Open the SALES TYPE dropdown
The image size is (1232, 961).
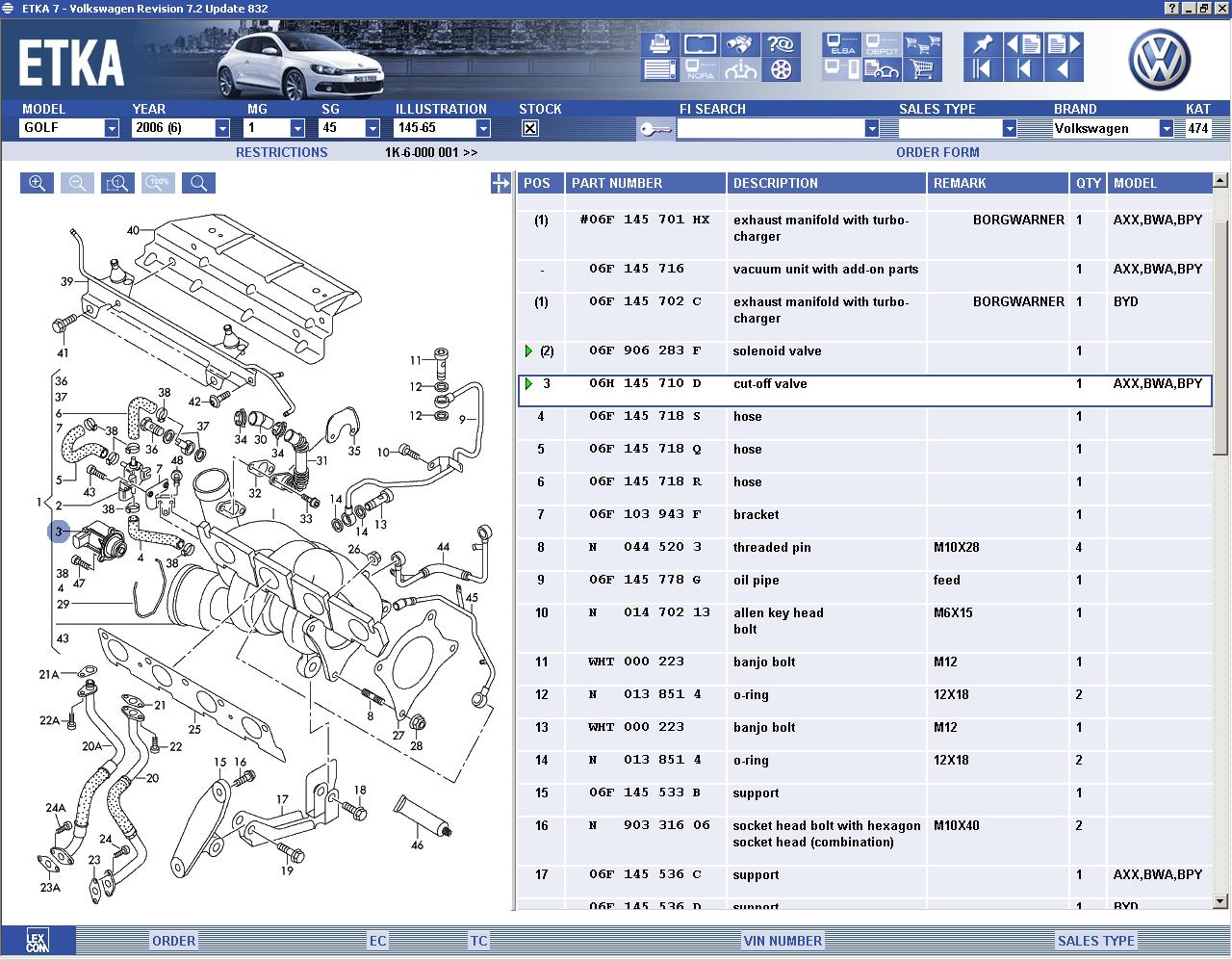[x=1009, y=128]
